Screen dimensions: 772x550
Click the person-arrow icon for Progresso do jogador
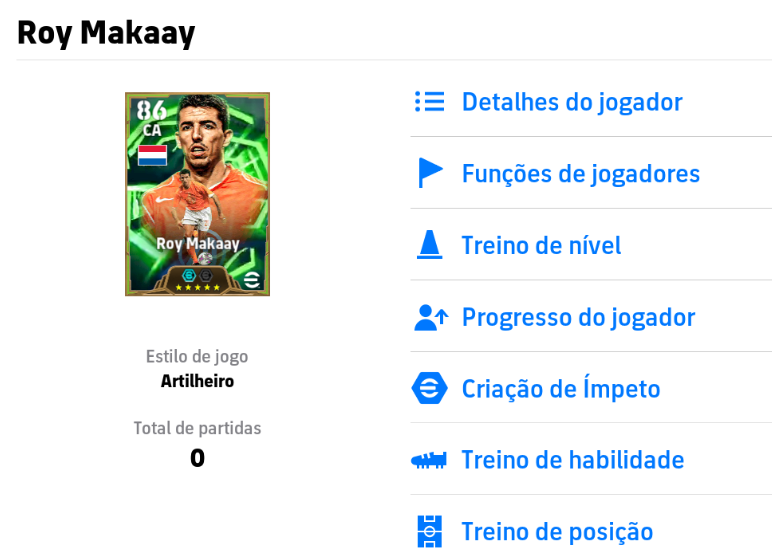coord(431,318)
